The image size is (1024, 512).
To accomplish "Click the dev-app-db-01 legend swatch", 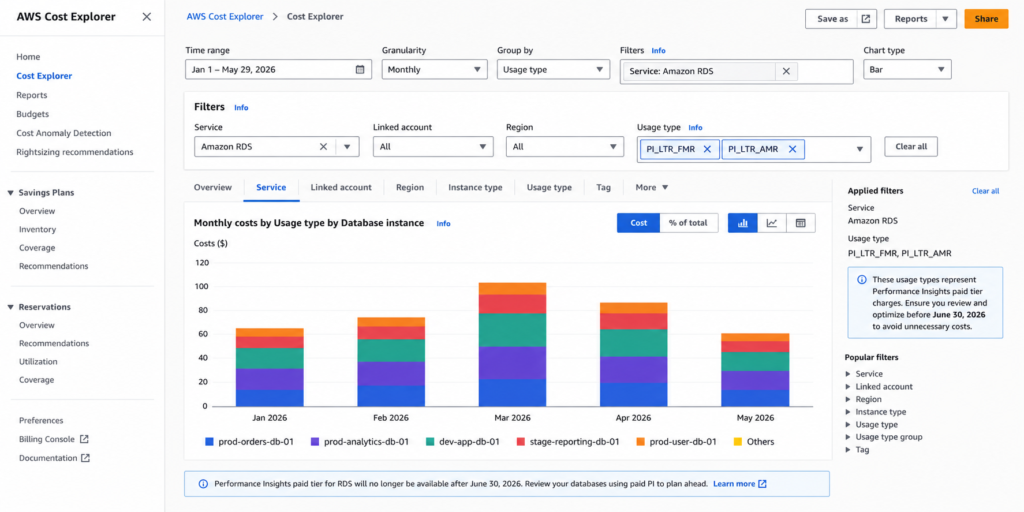I will (x=429, y=442).
